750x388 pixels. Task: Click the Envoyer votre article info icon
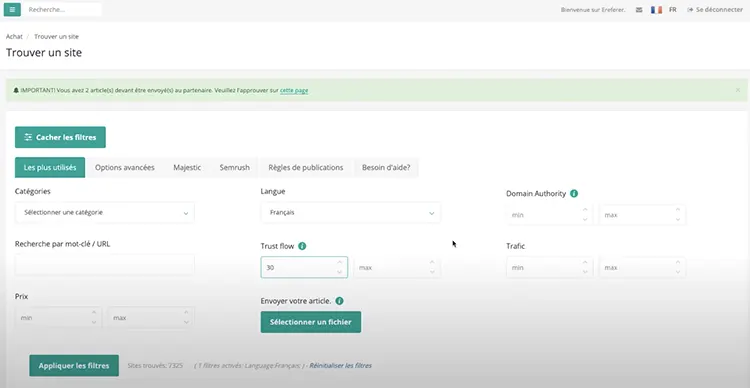[339, 301]
